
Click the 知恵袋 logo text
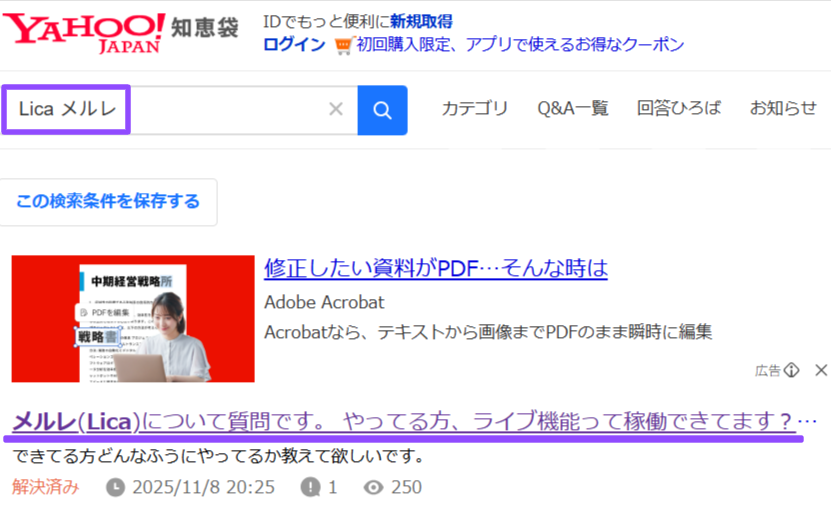(205, 28)
